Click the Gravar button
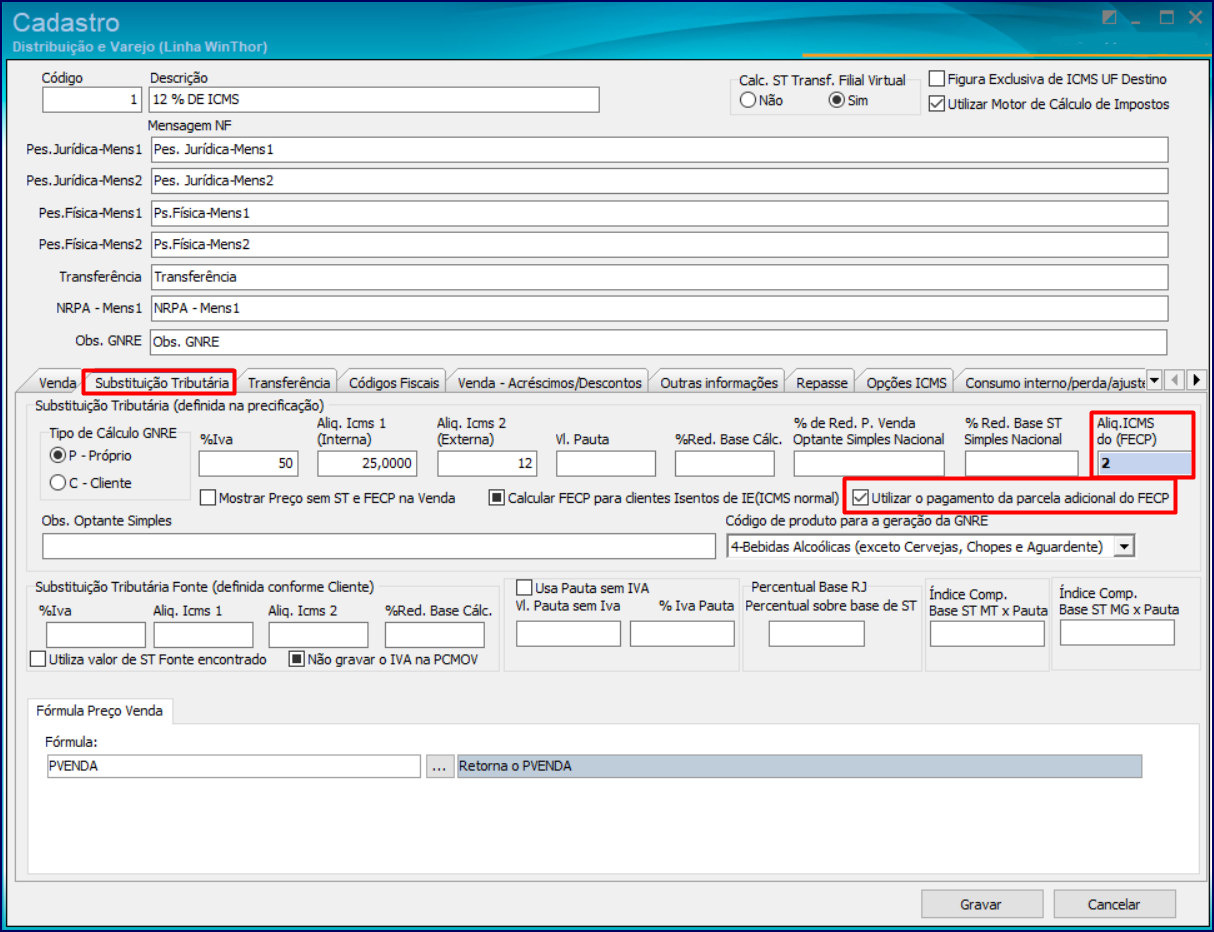 pos(981,904)
